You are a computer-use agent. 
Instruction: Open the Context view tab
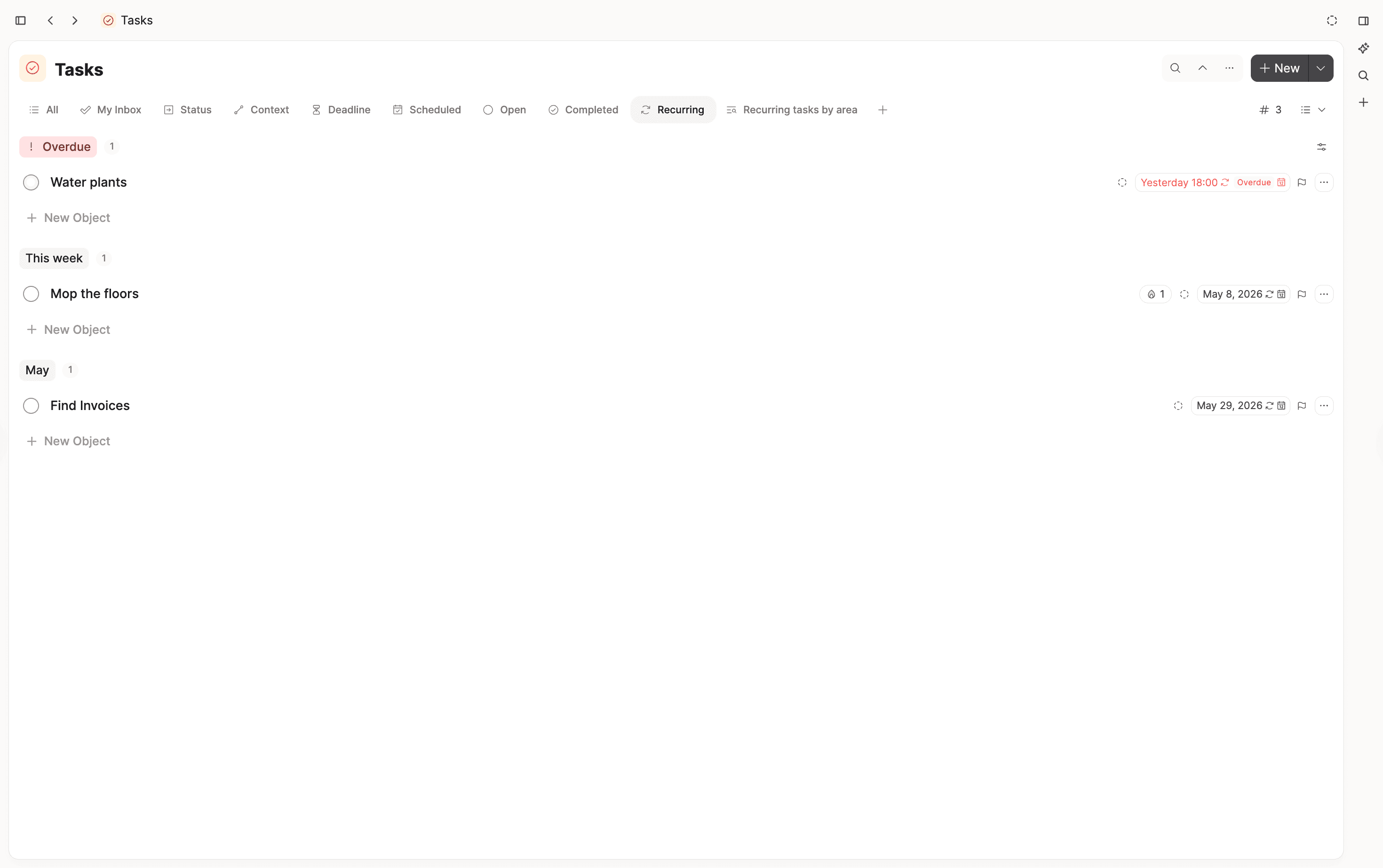tap(262, 110)
